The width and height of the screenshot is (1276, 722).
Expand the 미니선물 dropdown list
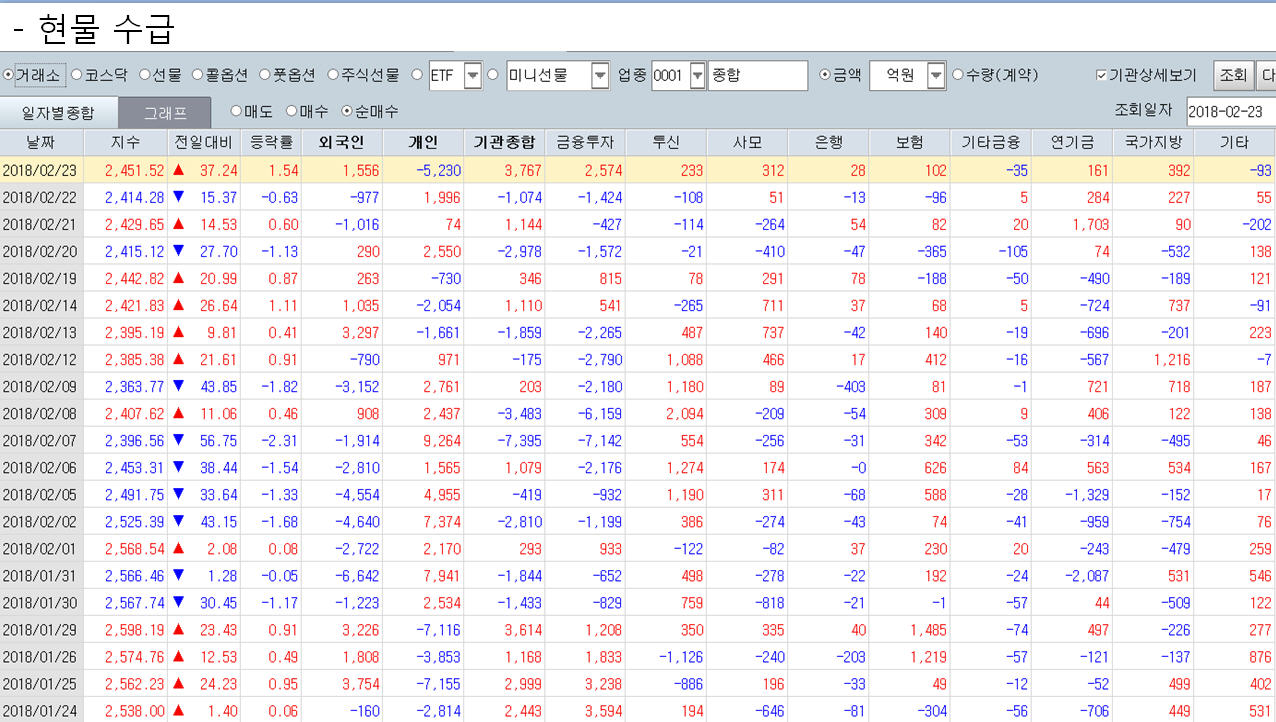(600, 76)
